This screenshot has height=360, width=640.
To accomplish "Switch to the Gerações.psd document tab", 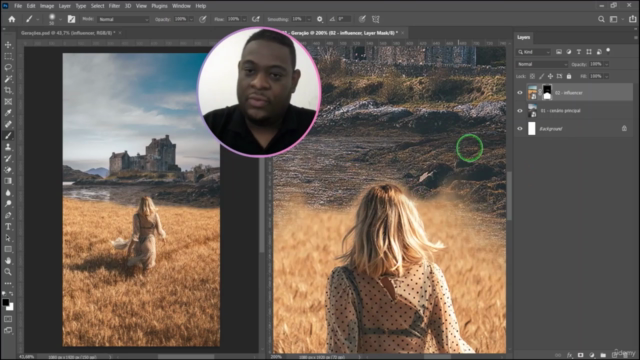I will pyautogui.click(x=68, y=33).
